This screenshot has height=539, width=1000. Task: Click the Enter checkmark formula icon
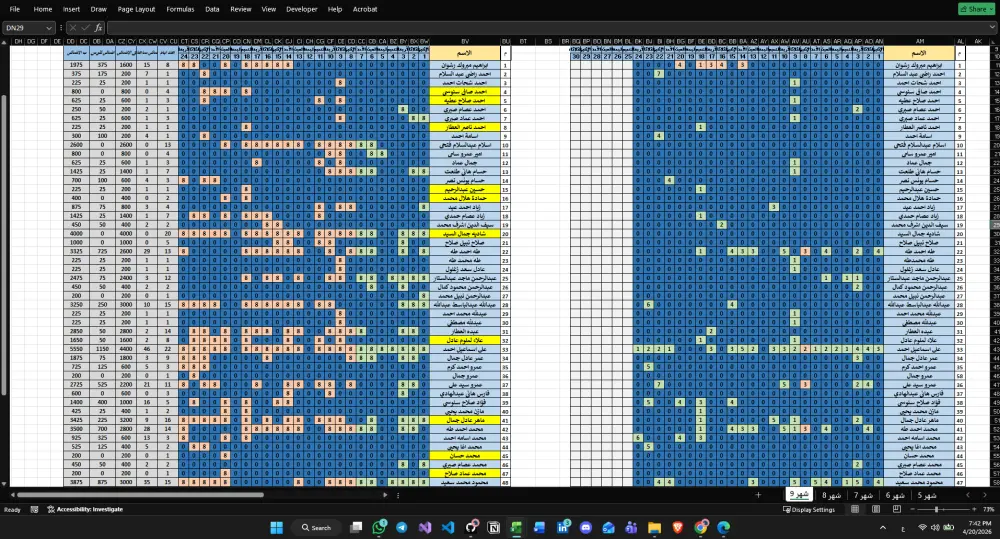(x=85, y=27)
